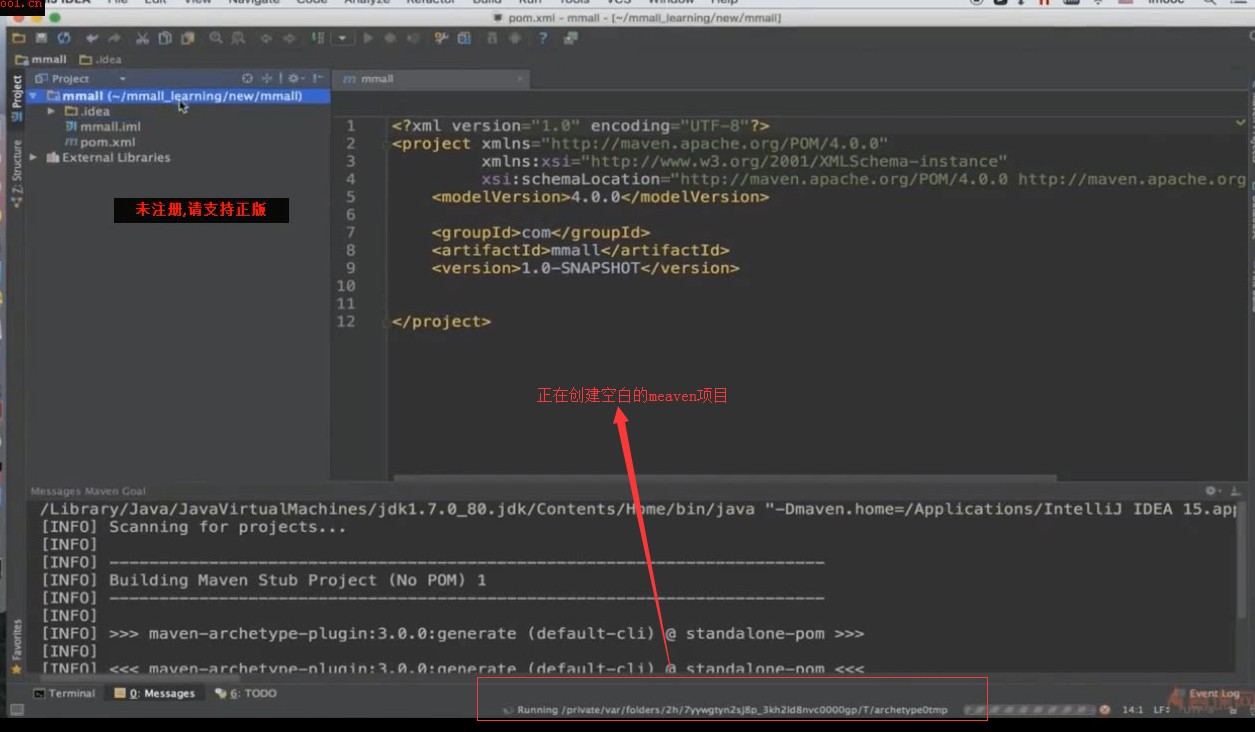1255x732 pixels.
Task: Expand the External Libraries node
Action: point(34,157)
